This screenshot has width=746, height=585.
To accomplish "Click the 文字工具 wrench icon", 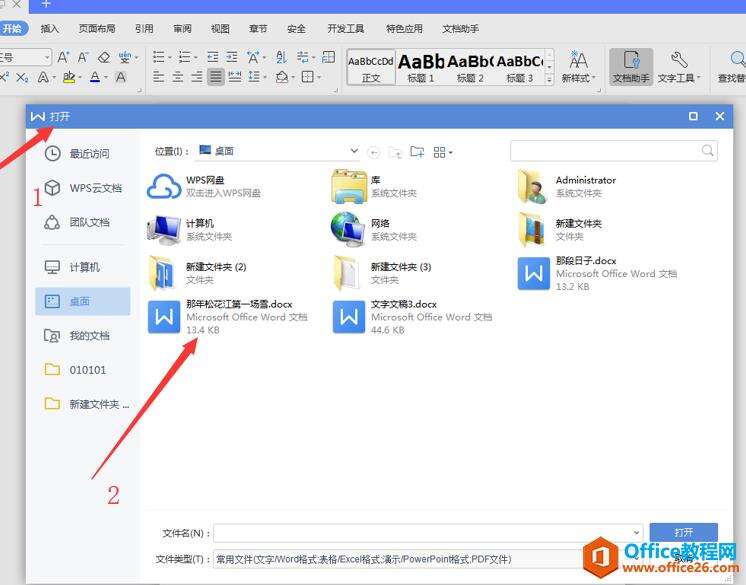I will [679, 60].
